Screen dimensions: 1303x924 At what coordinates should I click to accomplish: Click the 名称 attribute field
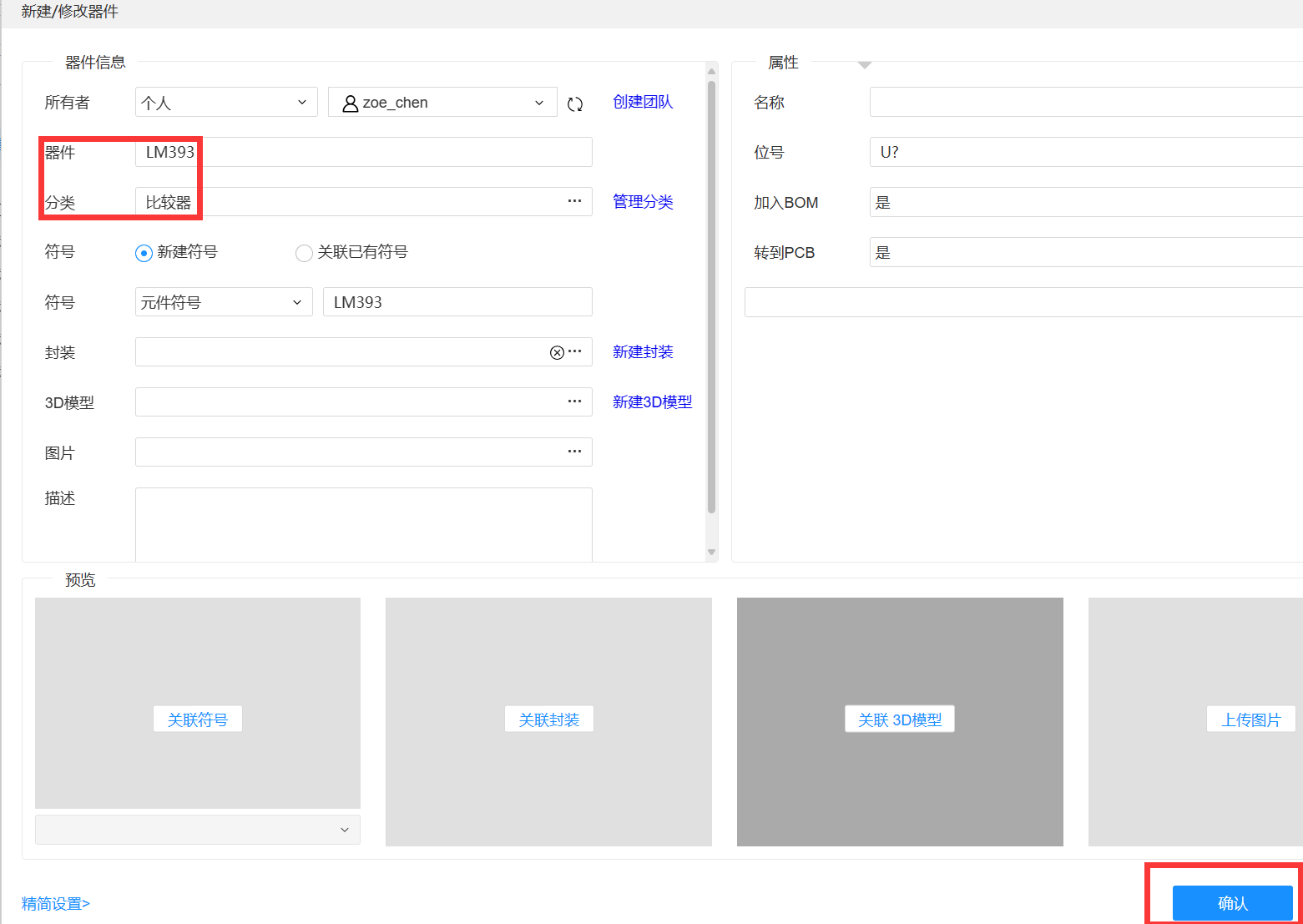point(1086,102)
